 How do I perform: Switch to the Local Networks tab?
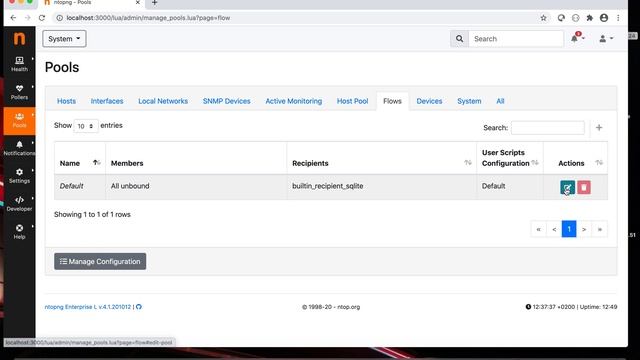(163, 101)
